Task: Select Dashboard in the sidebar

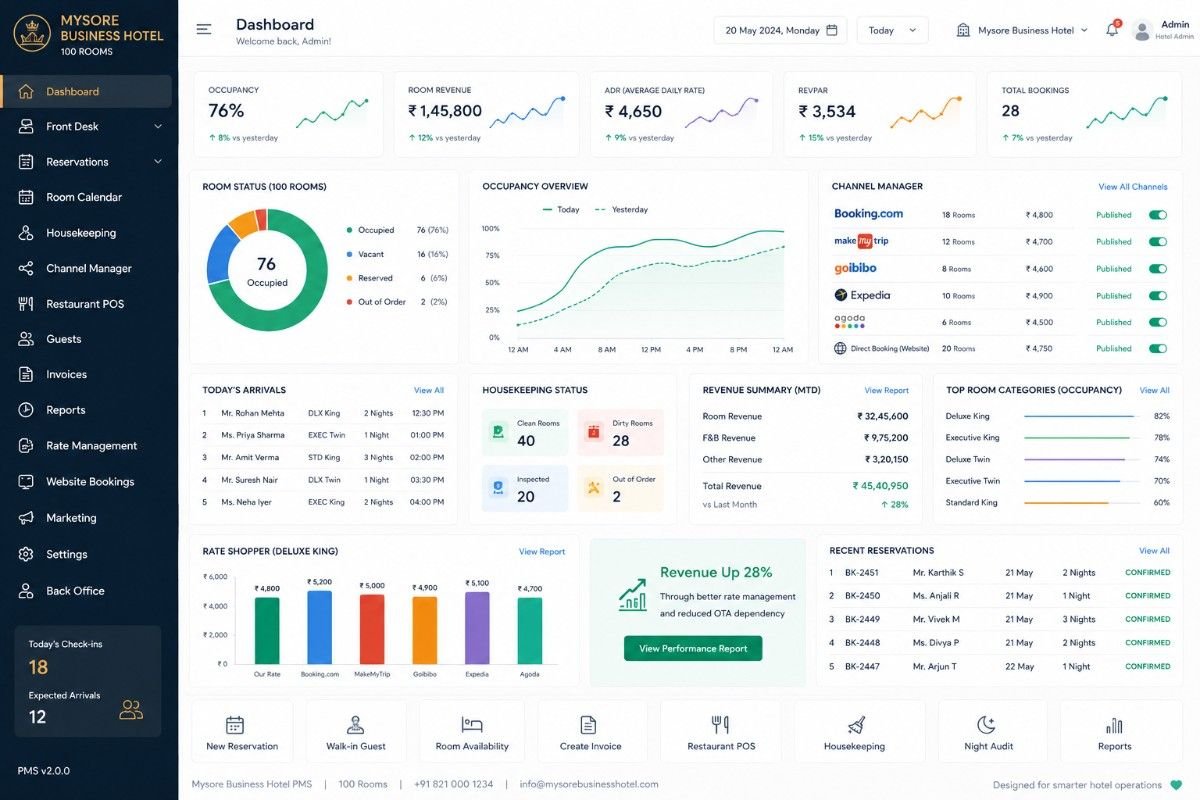Action: pyautogui.click(x=86, y=91)
